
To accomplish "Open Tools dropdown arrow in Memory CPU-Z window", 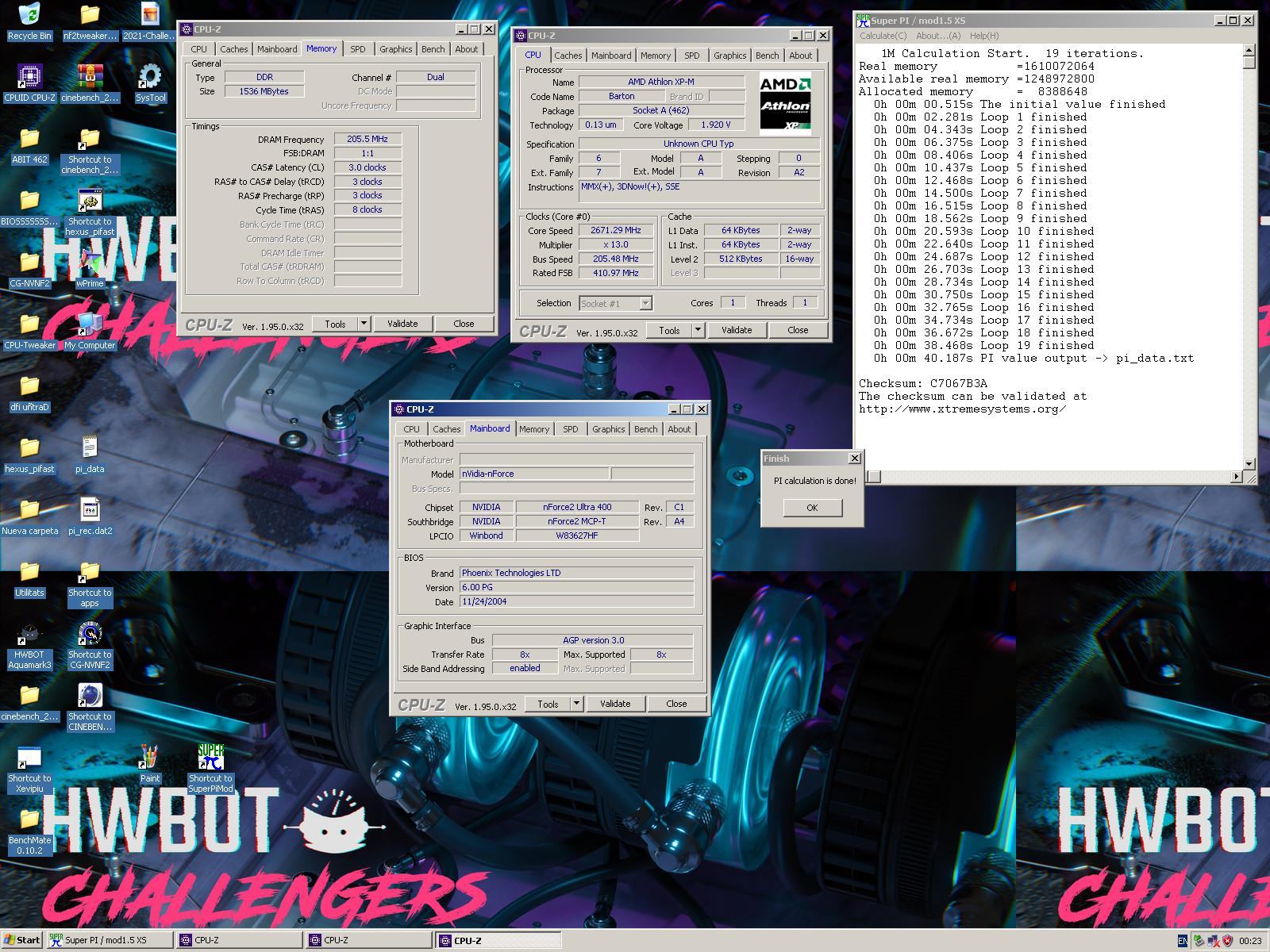I will tap(364, 324).
